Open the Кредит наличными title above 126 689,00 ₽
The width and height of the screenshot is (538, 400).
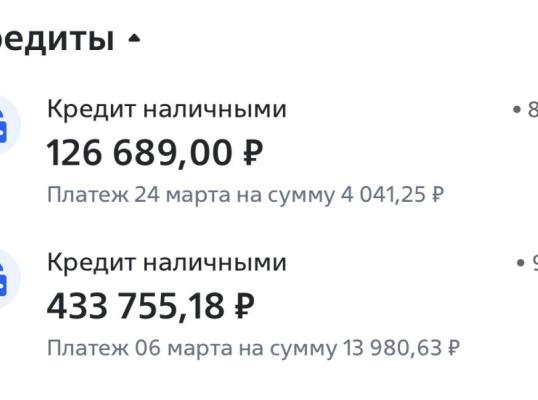[166, 109]
